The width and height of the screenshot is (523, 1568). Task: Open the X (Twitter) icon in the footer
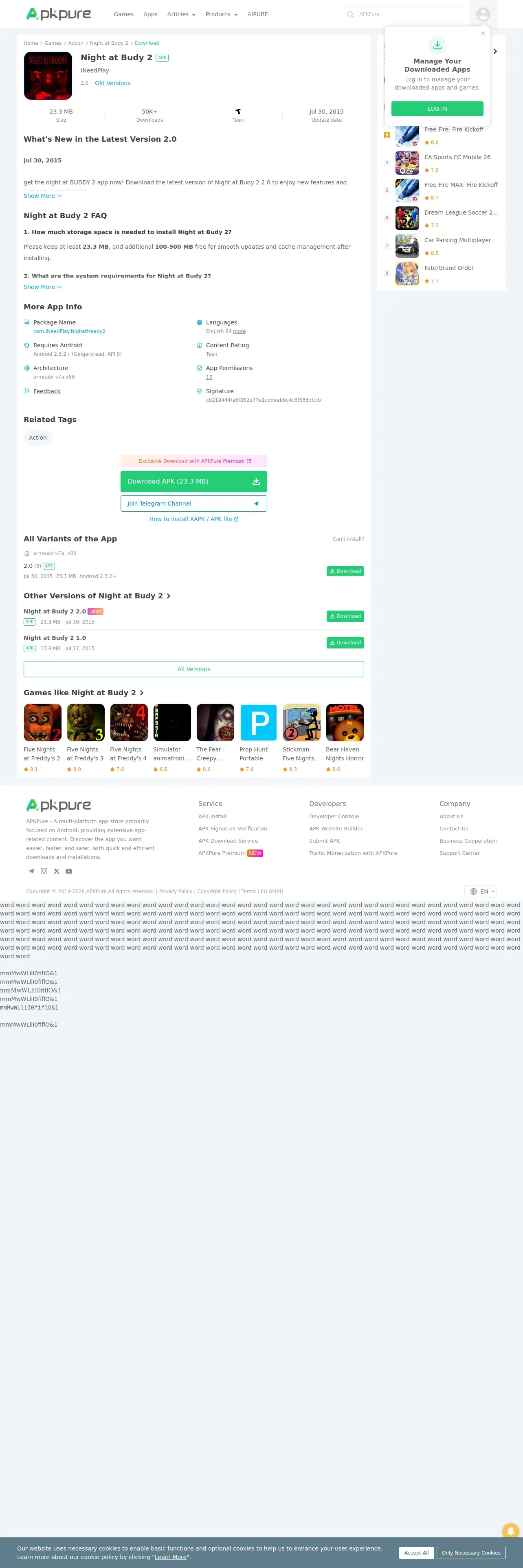(57, 871)
